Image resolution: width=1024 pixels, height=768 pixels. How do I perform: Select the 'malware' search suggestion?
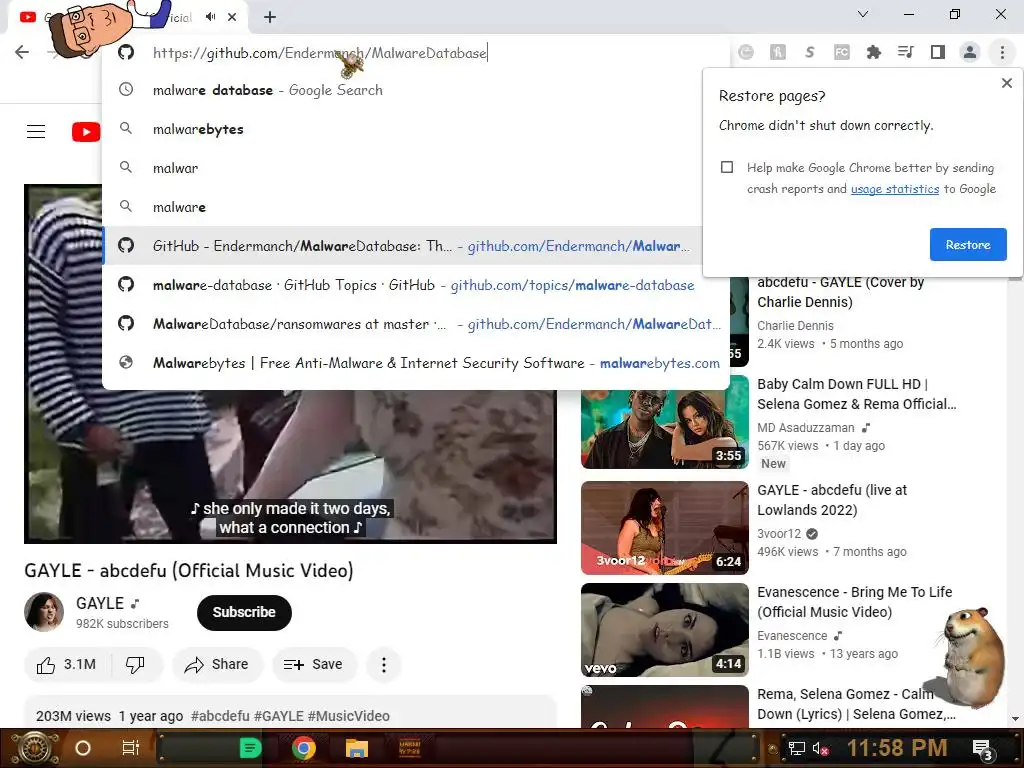click(415, 207)
